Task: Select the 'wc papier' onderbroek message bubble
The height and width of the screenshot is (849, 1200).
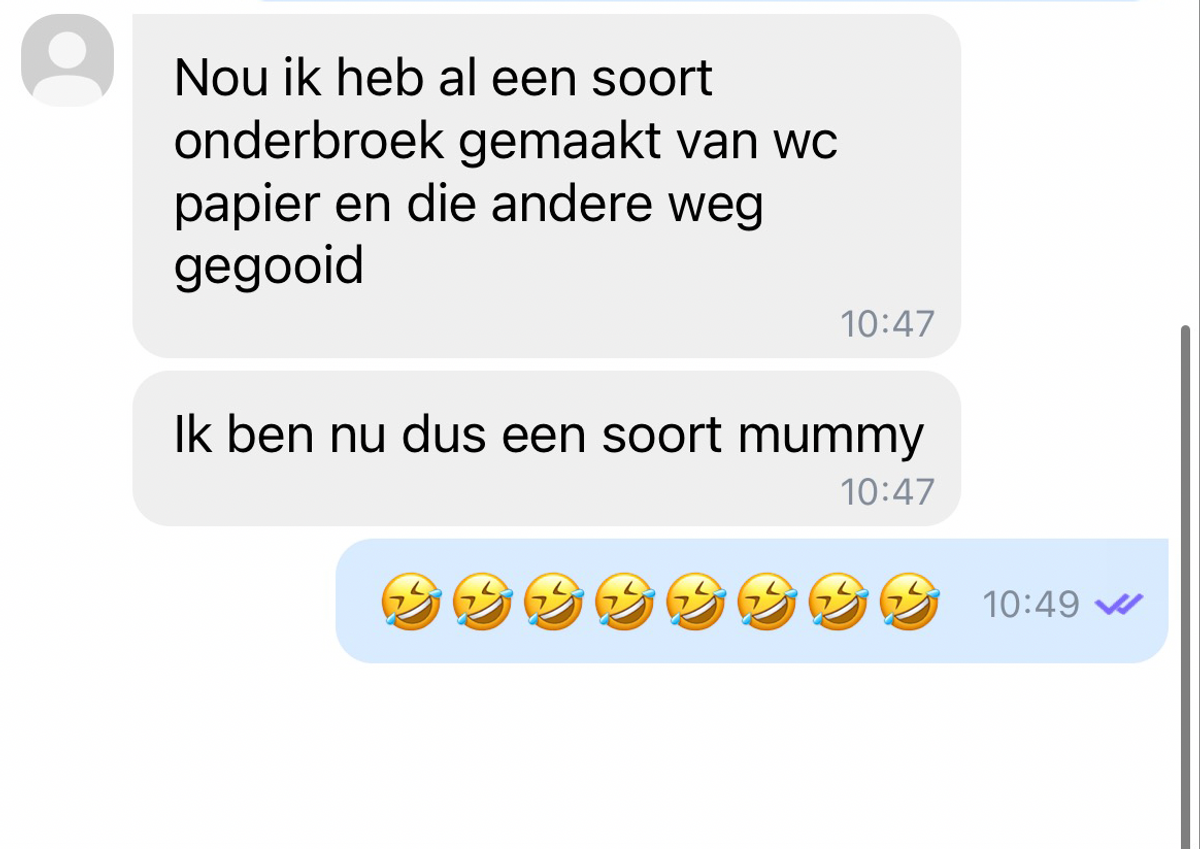Action: click(x=546, y=186)
